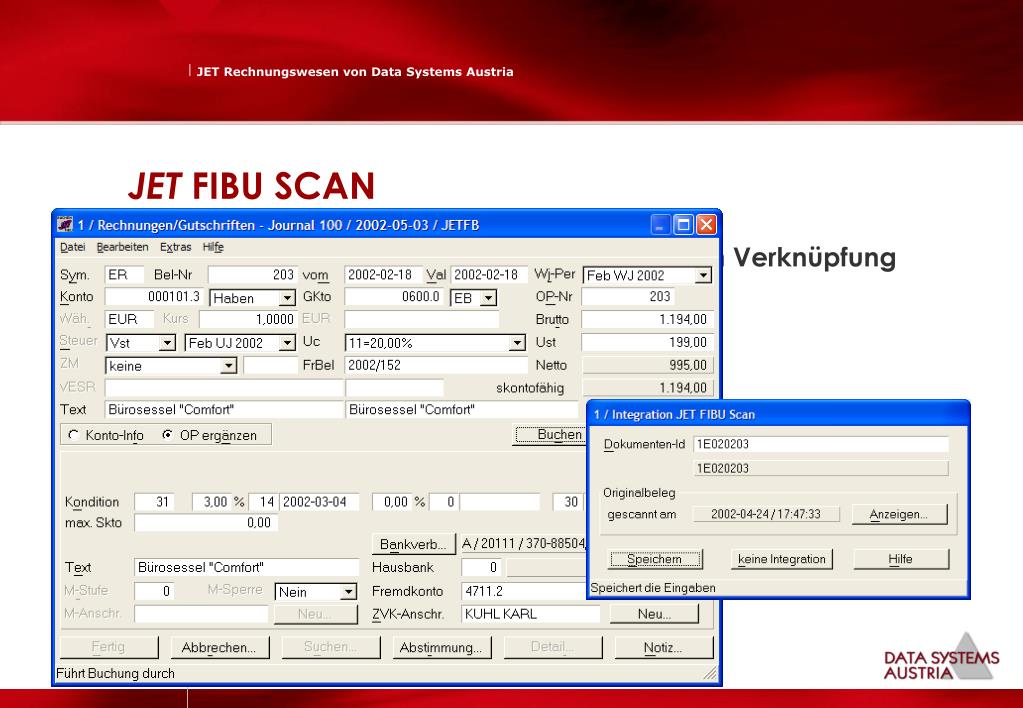Click the Val date field
This screenshot has height=708, width=1023.
489,275
